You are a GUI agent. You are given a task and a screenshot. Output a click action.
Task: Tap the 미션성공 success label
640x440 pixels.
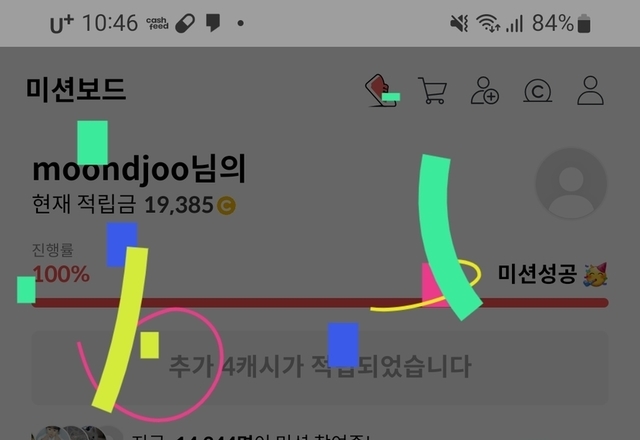click(x=537, y=274)
